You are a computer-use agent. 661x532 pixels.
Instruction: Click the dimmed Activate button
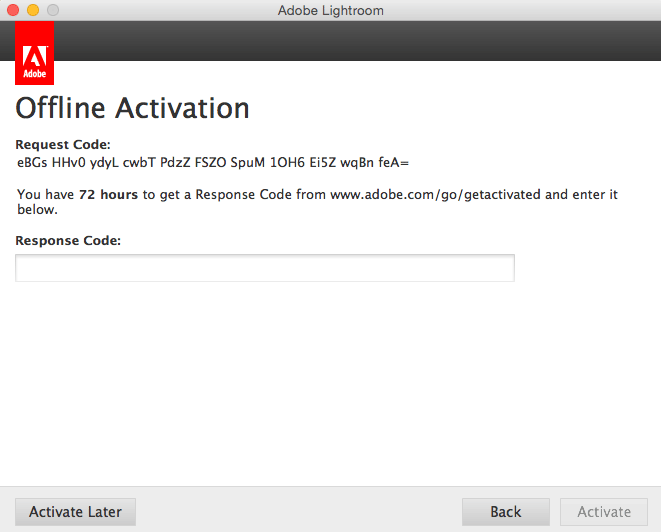[x=604, y=512]
